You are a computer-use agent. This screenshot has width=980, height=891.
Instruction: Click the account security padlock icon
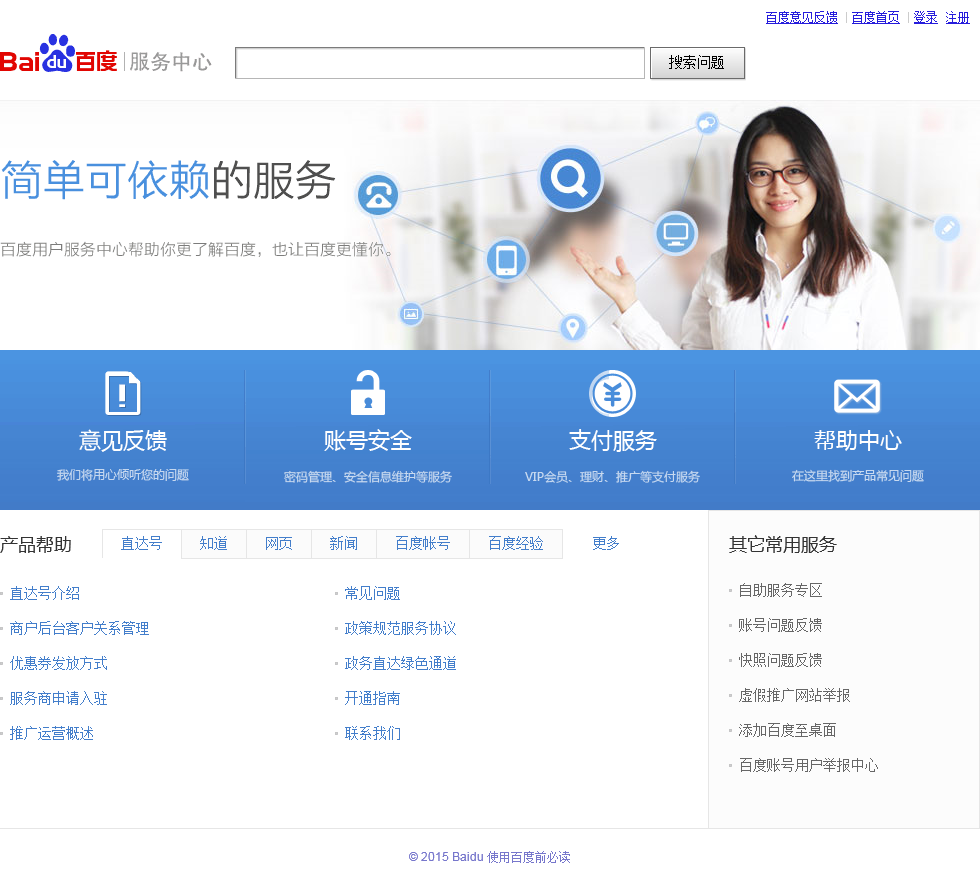click(368, 393)
